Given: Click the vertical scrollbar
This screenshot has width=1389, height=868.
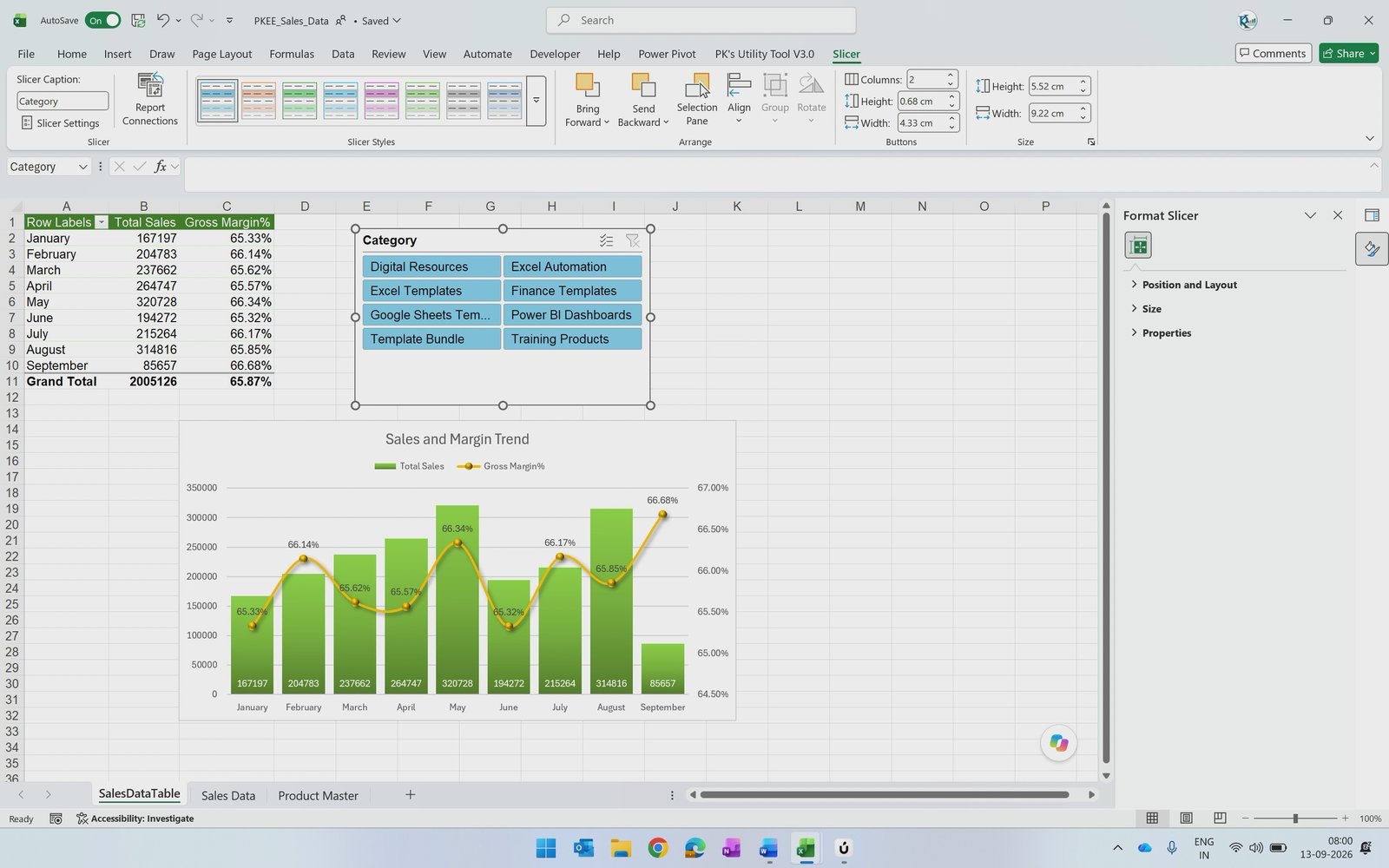Looking at the screenshot, I should [x=1106, y=489].
